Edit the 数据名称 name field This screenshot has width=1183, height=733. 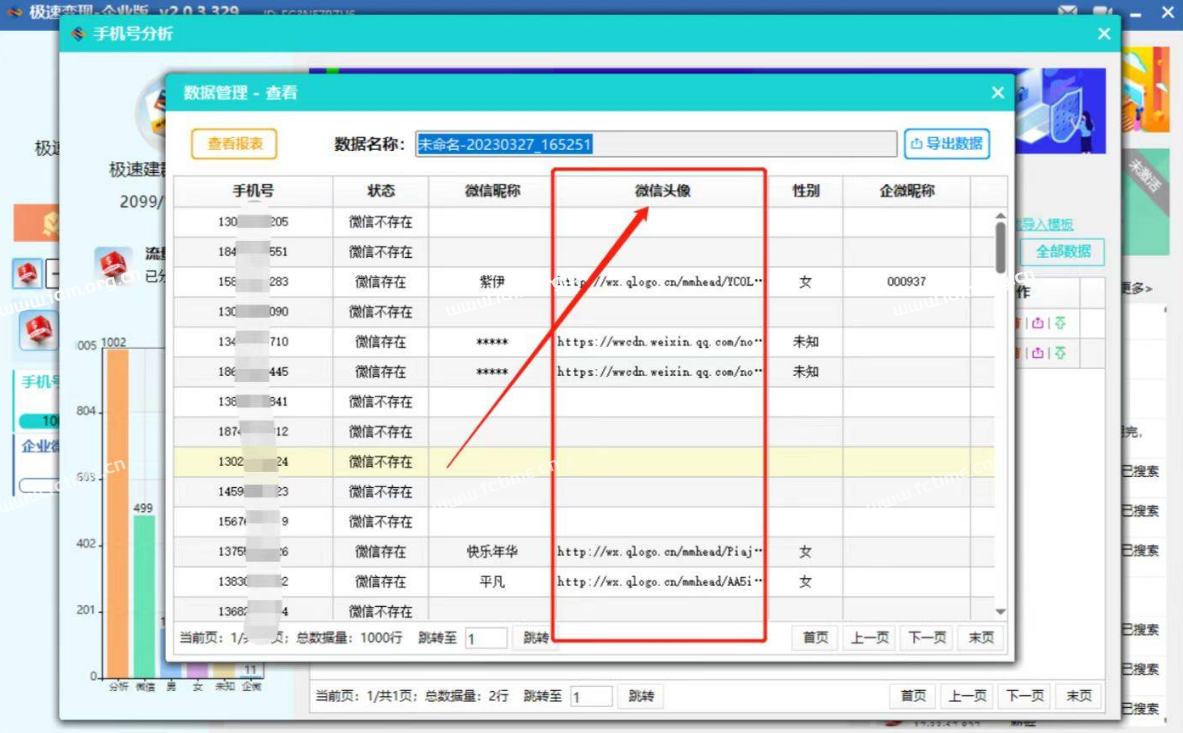pyautogui.click(x=656, y=144)
